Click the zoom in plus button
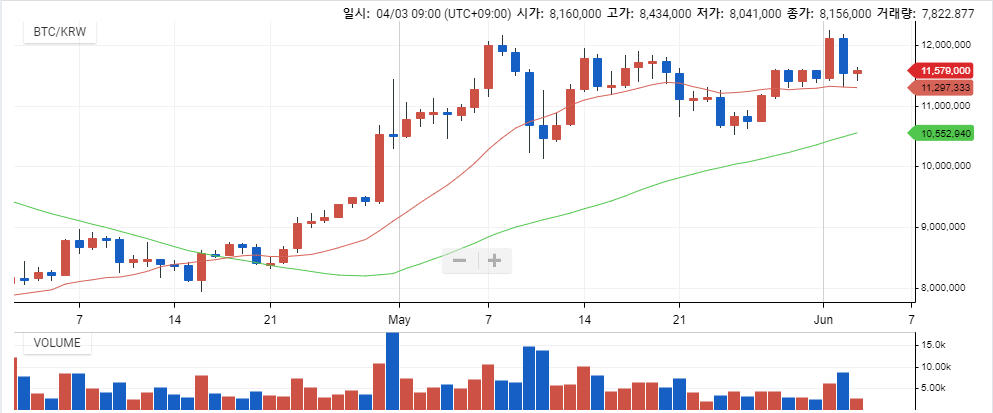Viewport: 993px width, 413px height. [495, 261]
